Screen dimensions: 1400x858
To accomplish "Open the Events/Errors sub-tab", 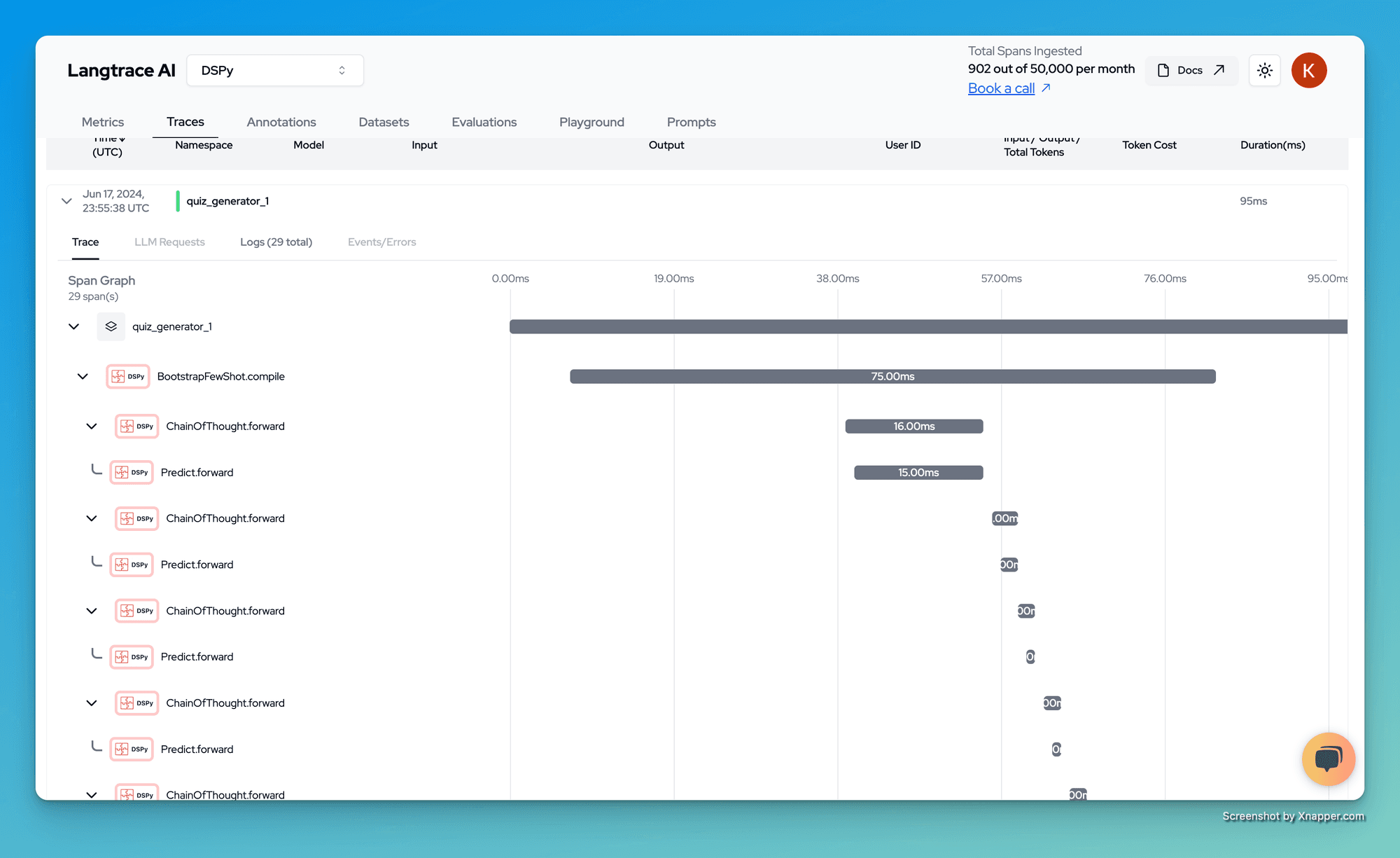I will point(381,242).
